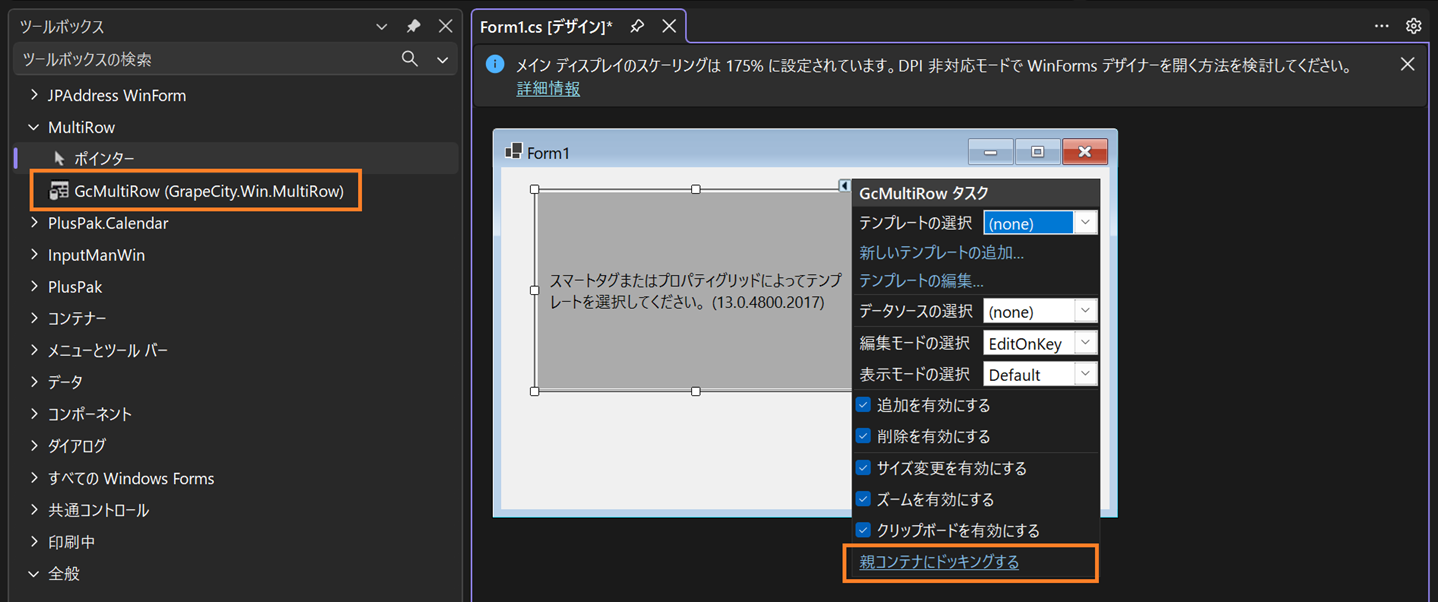Expand the コンテナー group
Viewport: 1438px width, 602px height.
coord(34,319)
